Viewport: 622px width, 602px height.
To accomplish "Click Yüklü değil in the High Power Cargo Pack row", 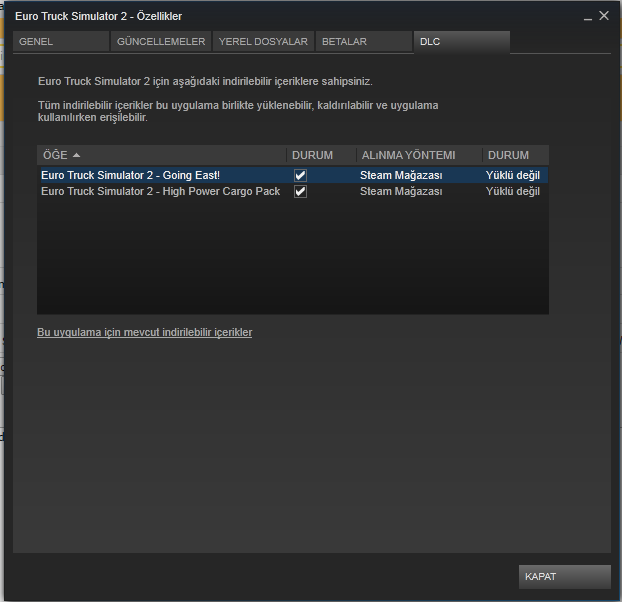I will click(513, 192).
